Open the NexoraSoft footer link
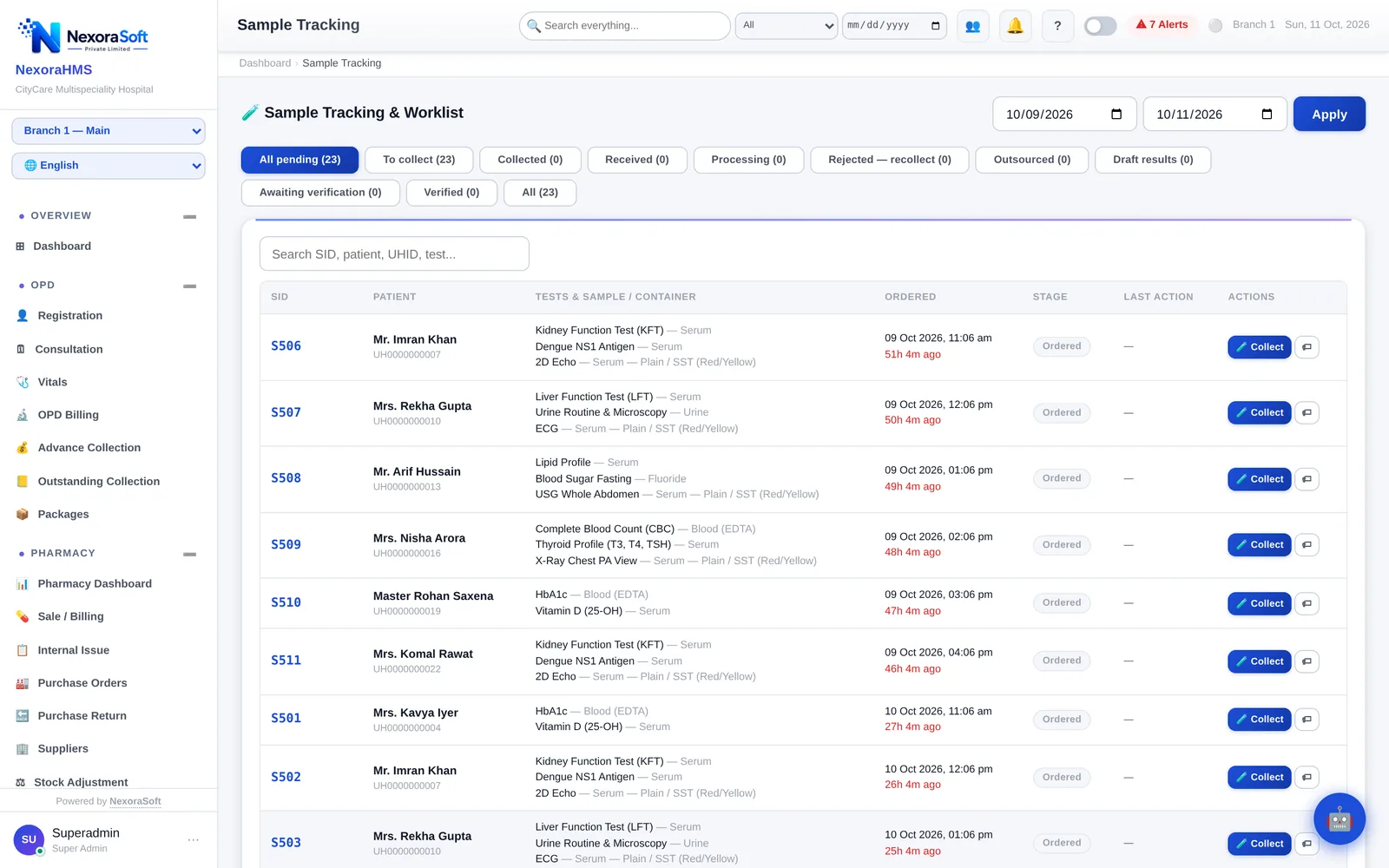This screenshot has height=868, width=1389. tap(135, 801)
